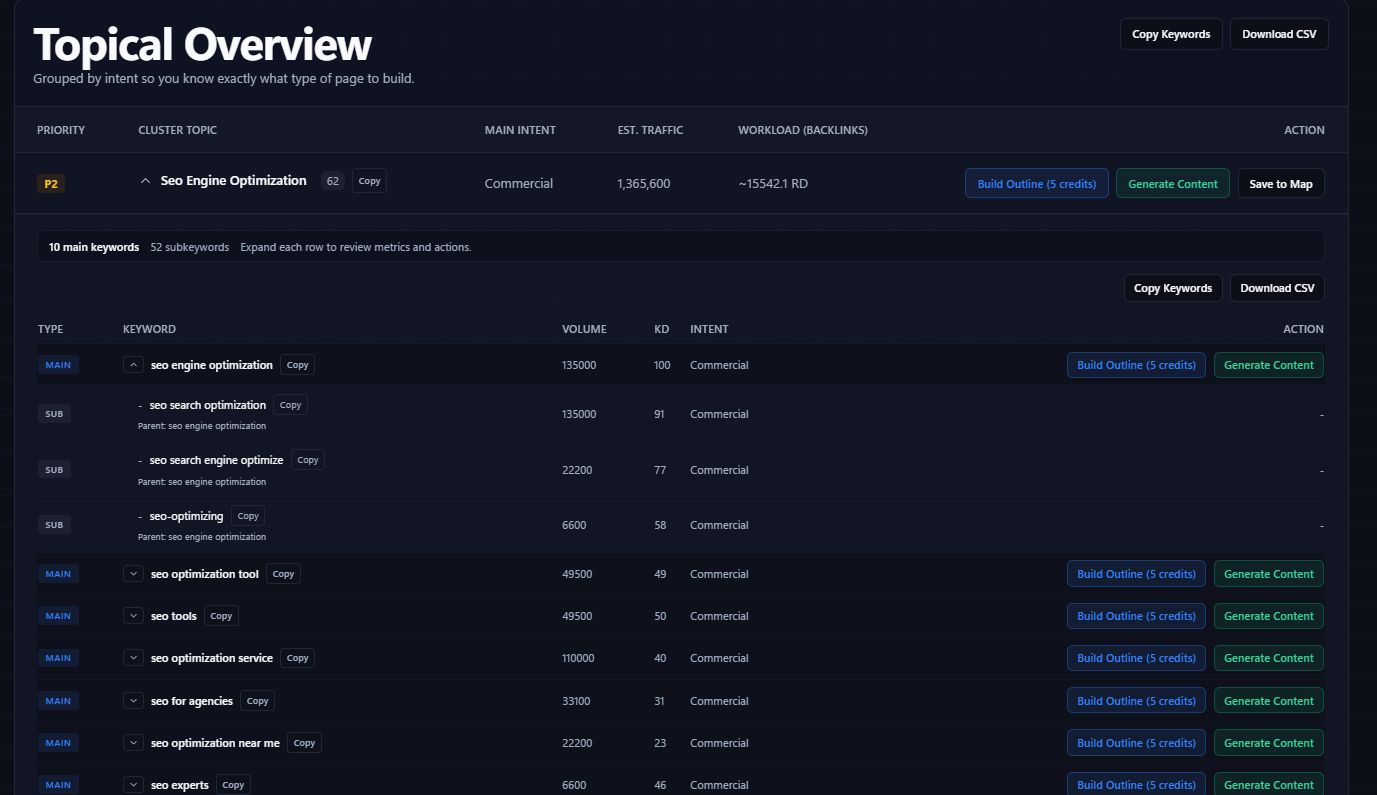
Task: Click Copy Keywords above the keyword table
Action: coord(1173,288)
